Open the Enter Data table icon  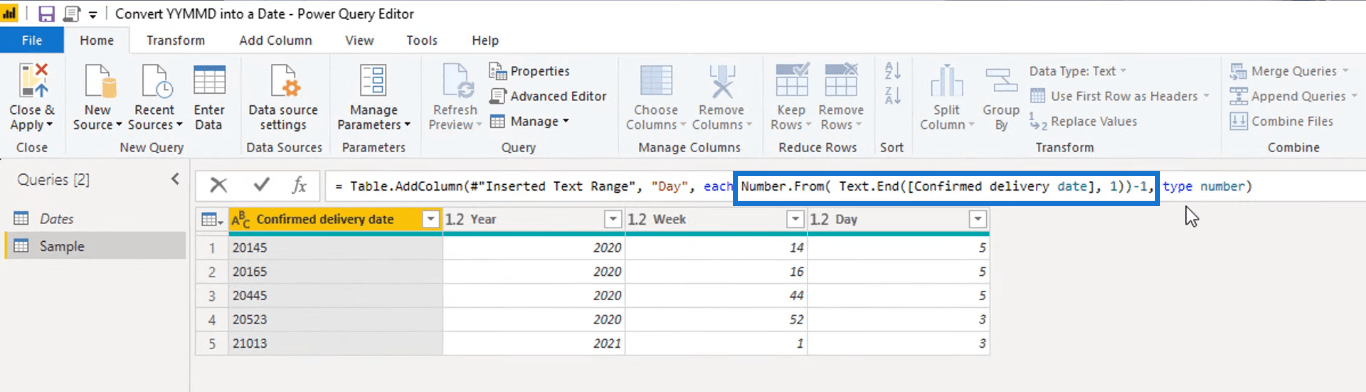(209, 81)
